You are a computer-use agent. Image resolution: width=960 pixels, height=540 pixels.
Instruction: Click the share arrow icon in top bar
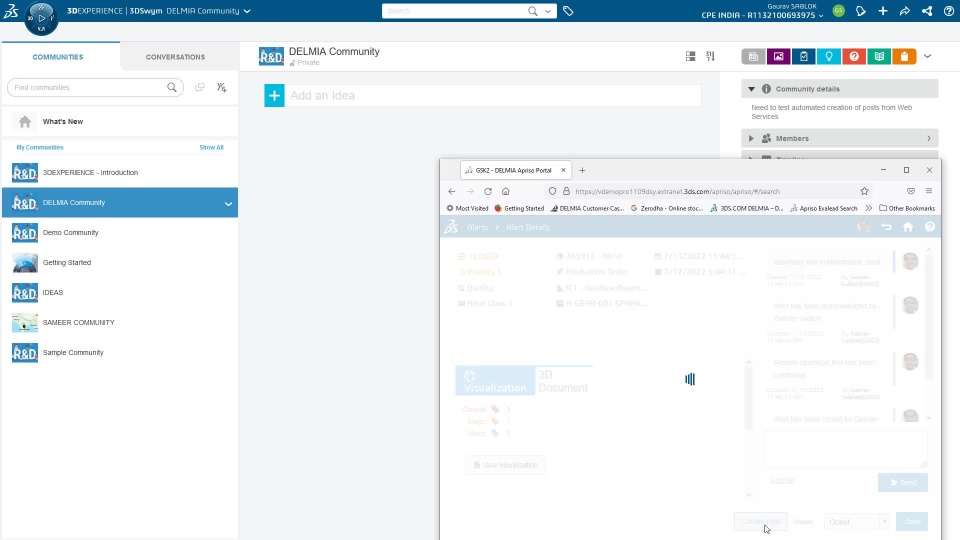coord(905,11)
